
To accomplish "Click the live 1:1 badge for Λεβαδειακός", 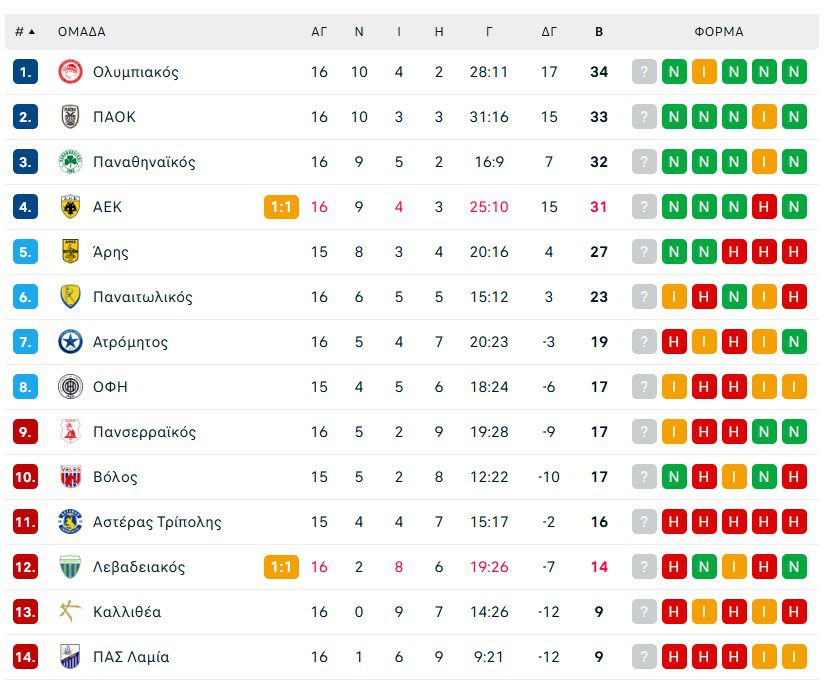I will coord(281,567).
